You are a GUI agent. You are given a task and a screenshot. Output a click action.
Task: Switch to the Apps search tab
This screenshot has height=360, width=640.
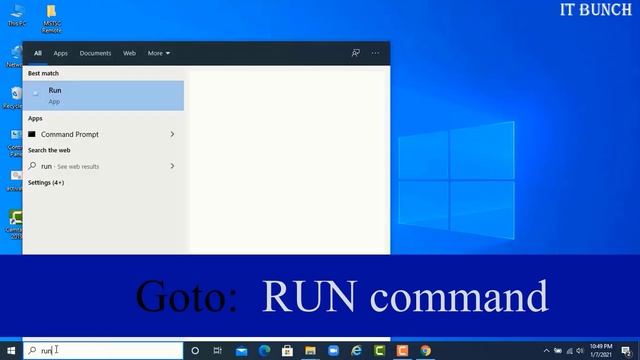click(60, 53)
